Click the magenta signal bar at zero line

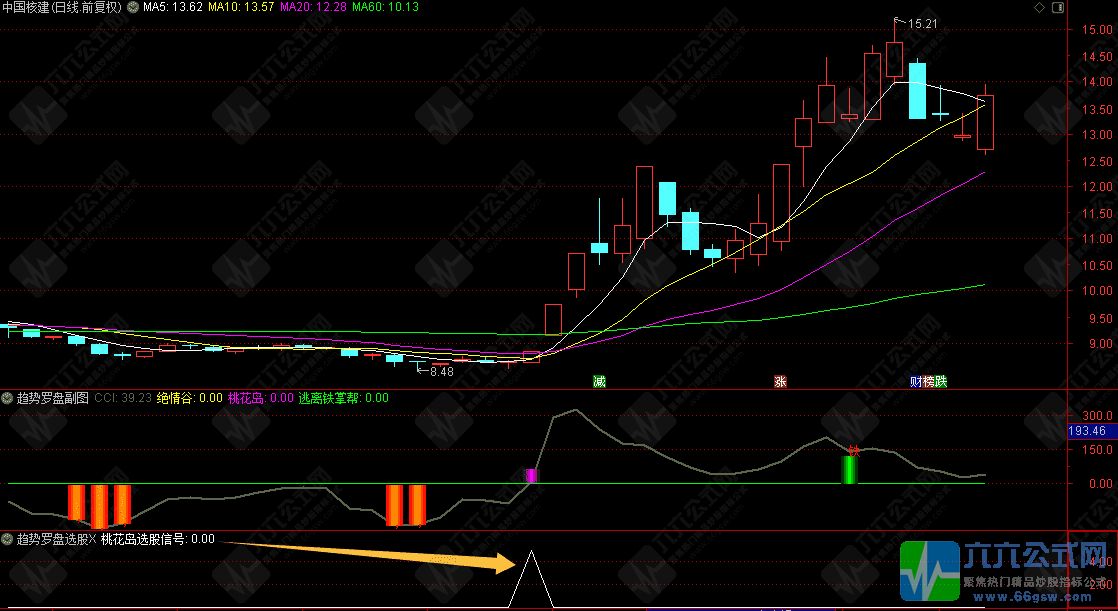click(x=531, y=476)
